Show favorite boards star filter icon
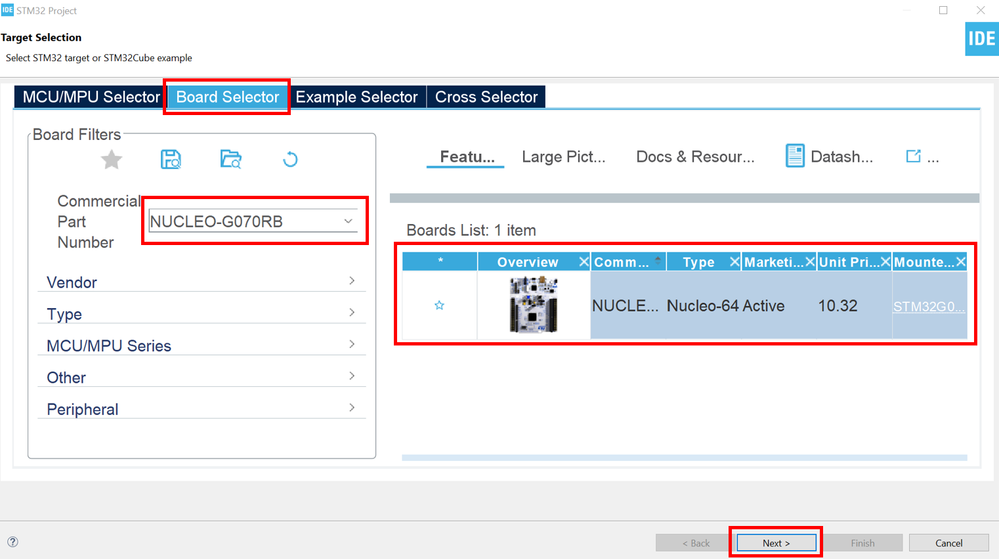 point(111,159)
